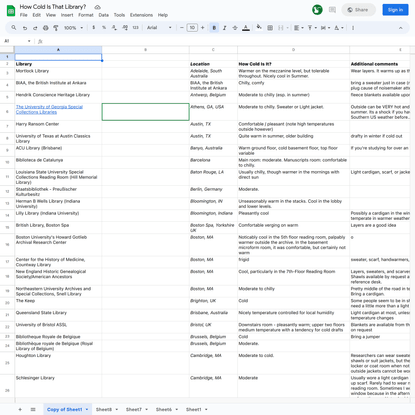
Task: Open more number formats 123
Action: tap(135, 28)
